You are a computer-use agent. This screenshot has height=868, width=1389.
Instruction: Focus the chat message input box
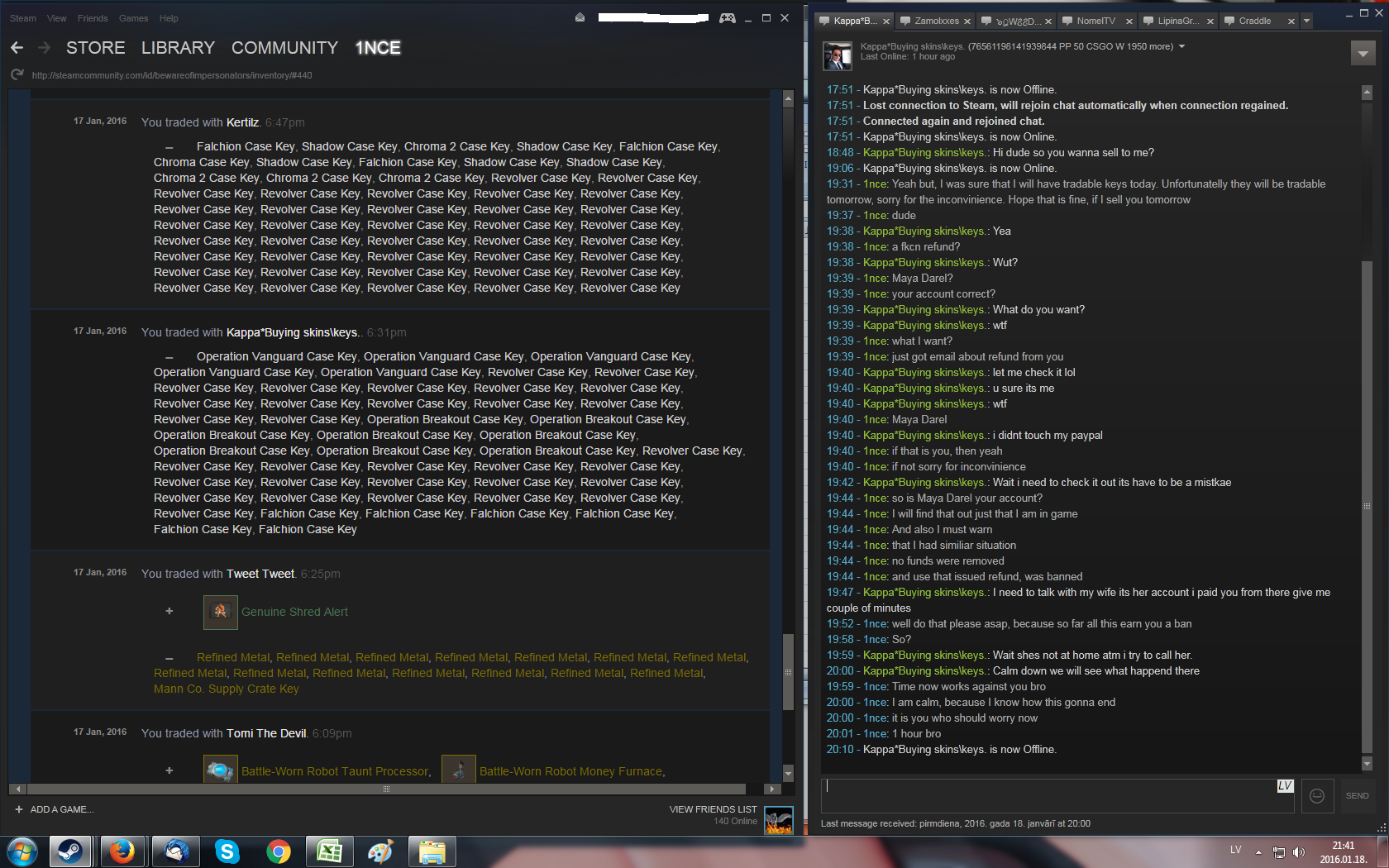click(x=1050, y=795)
